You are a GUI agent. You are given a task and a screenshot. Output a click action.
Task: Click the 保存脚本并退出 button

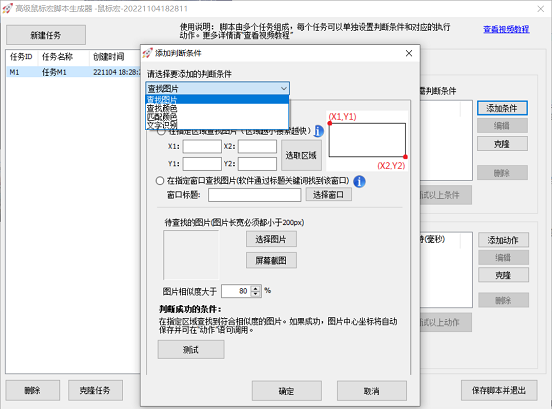pyautogui.click(x=499, y=390)
